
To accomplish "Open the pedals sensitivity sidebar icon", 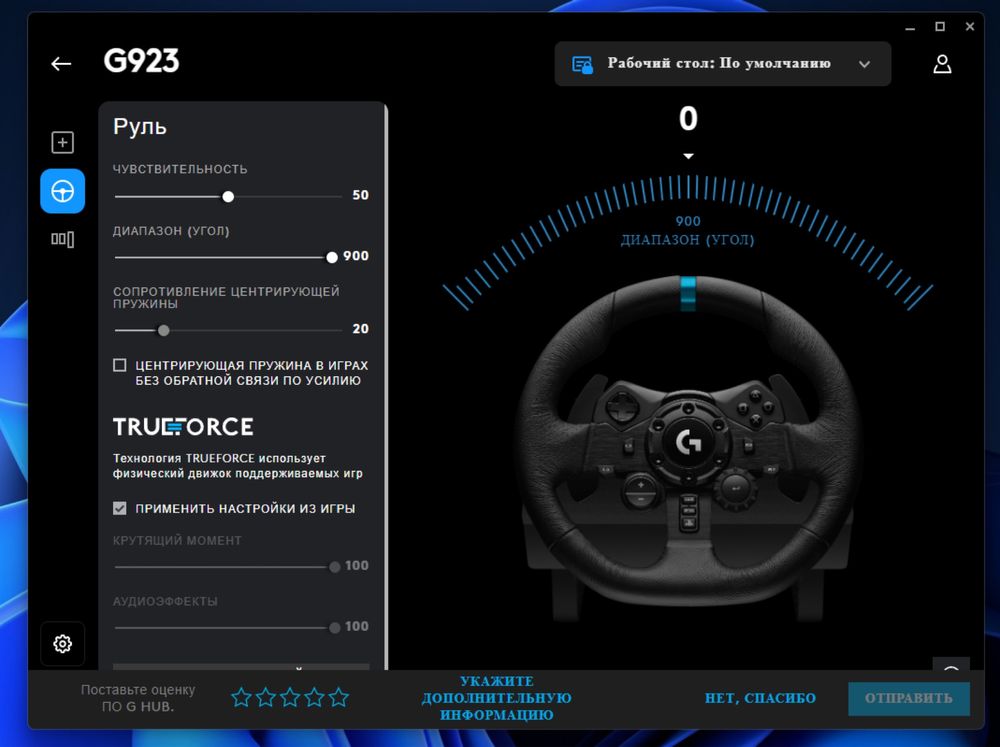I will [x=62, y=239].
